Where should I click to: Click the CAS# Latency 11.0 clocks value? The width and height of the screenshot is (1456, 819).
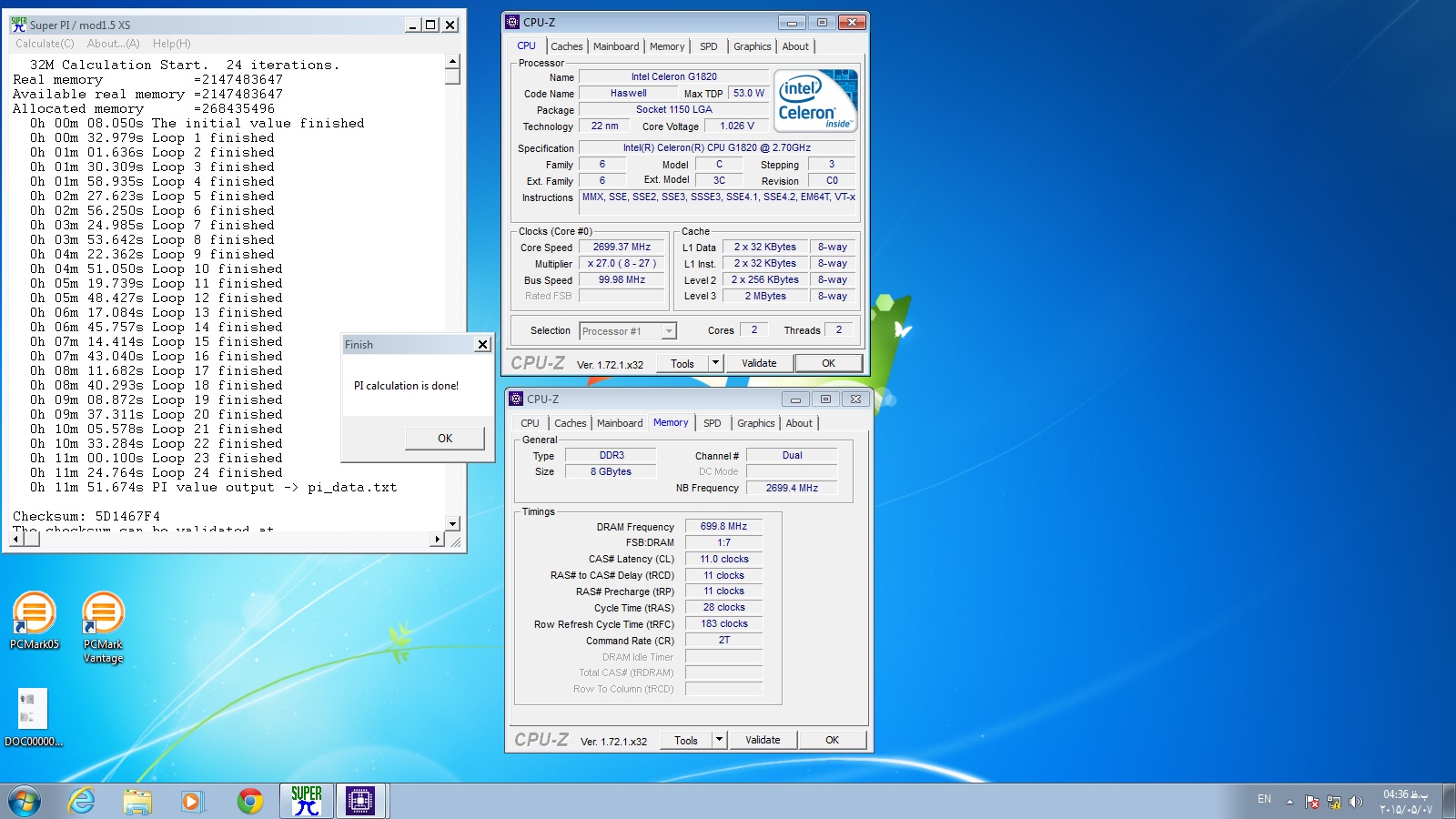[x=723, y=559]
